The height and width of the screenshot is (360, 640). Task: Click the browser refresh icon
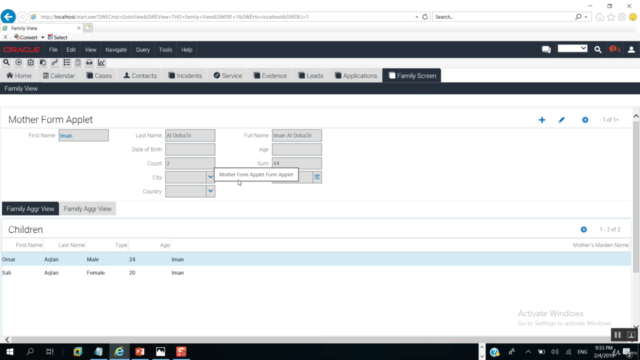click(x=425, y=17)
